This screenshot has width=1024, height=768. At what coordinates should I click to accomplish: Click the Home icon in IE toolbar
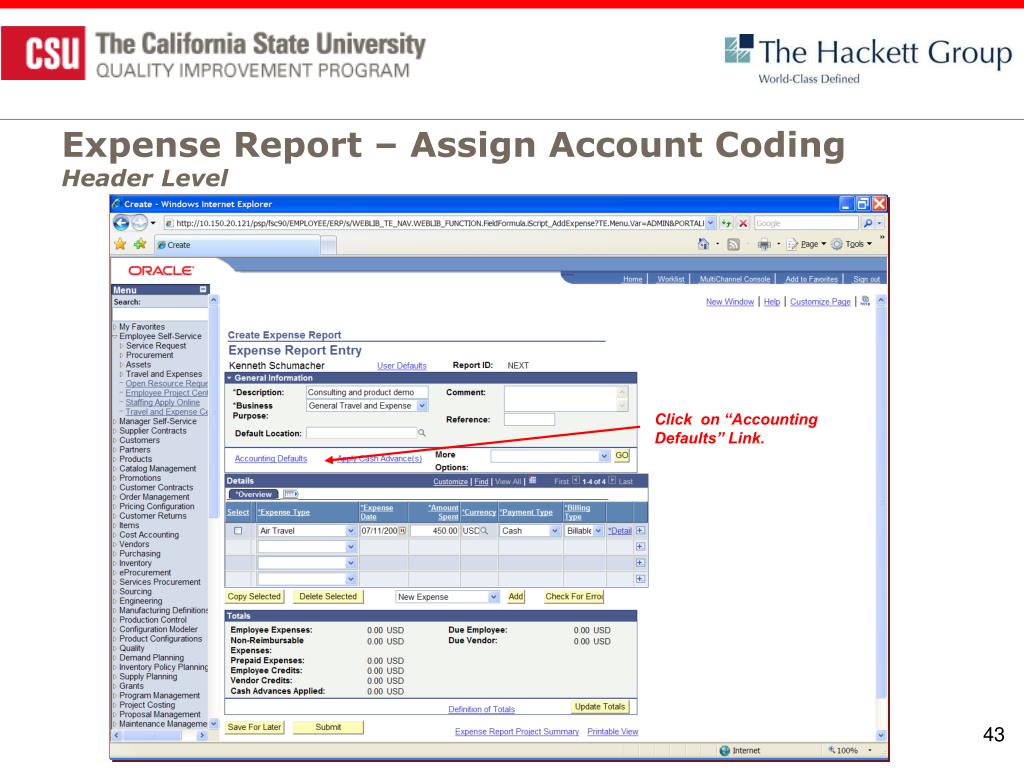[703, 244]
